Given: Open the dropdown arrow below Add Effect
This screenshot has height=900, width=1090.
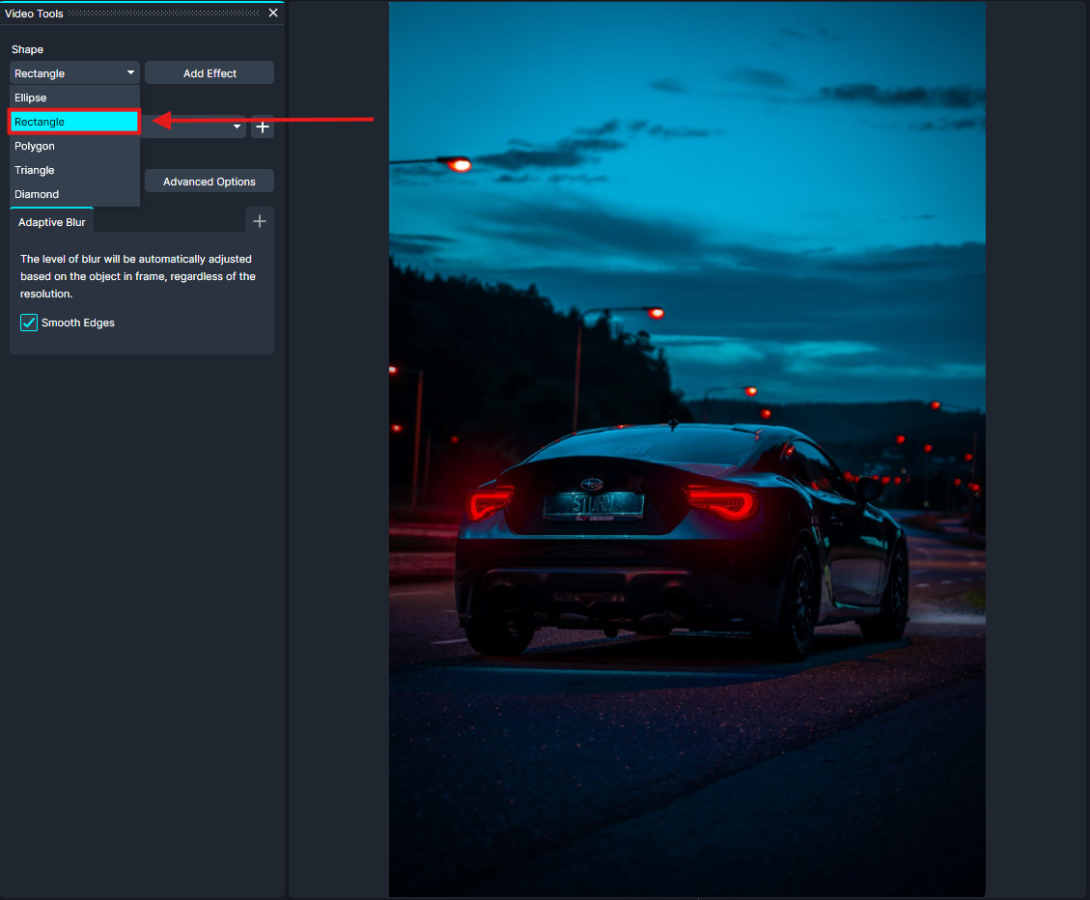Looking at the screenshot, I should tap(237, 127).
